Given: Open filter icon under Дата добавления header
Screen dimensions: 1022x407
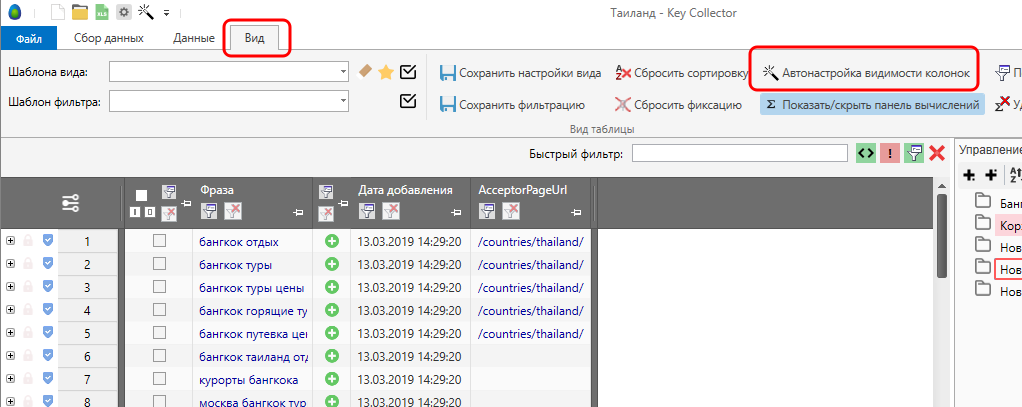Looking at the screenshot, I should [367, 210].
